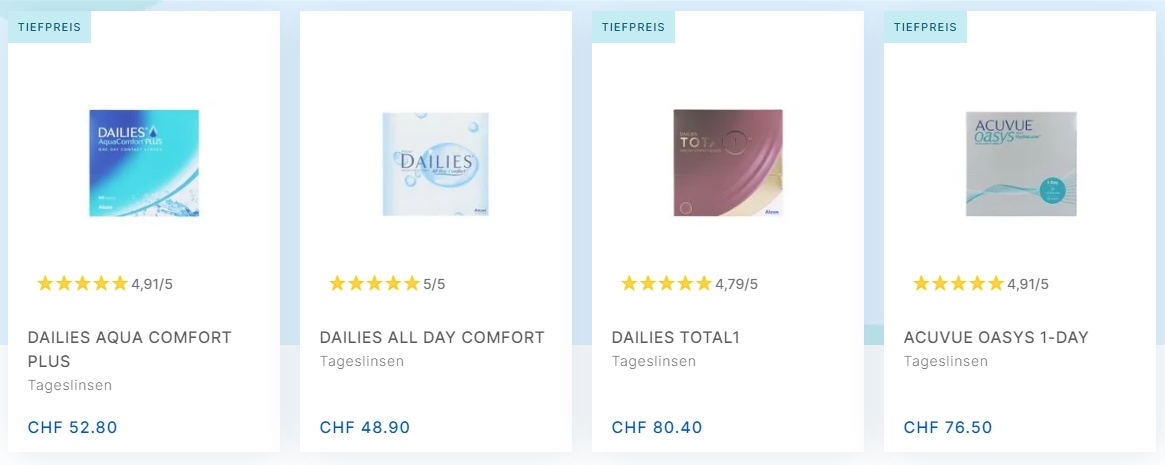
Task: Click the DAILIES ALL DAY COMFORT title
Action: (x=432, y=337)
